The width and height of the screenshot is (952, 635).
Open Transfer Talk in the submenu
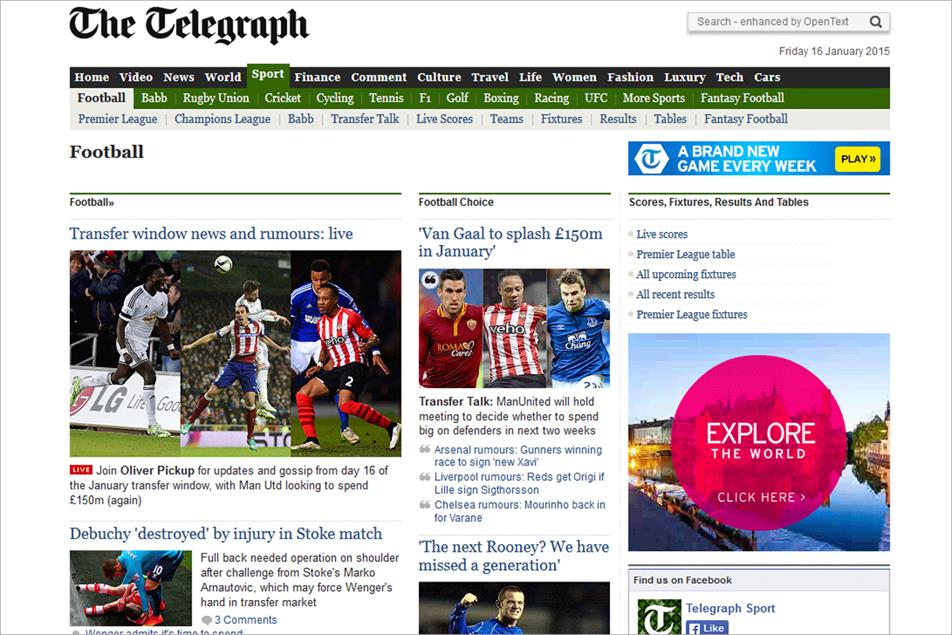pyautogui.click(x=364, y=118)
